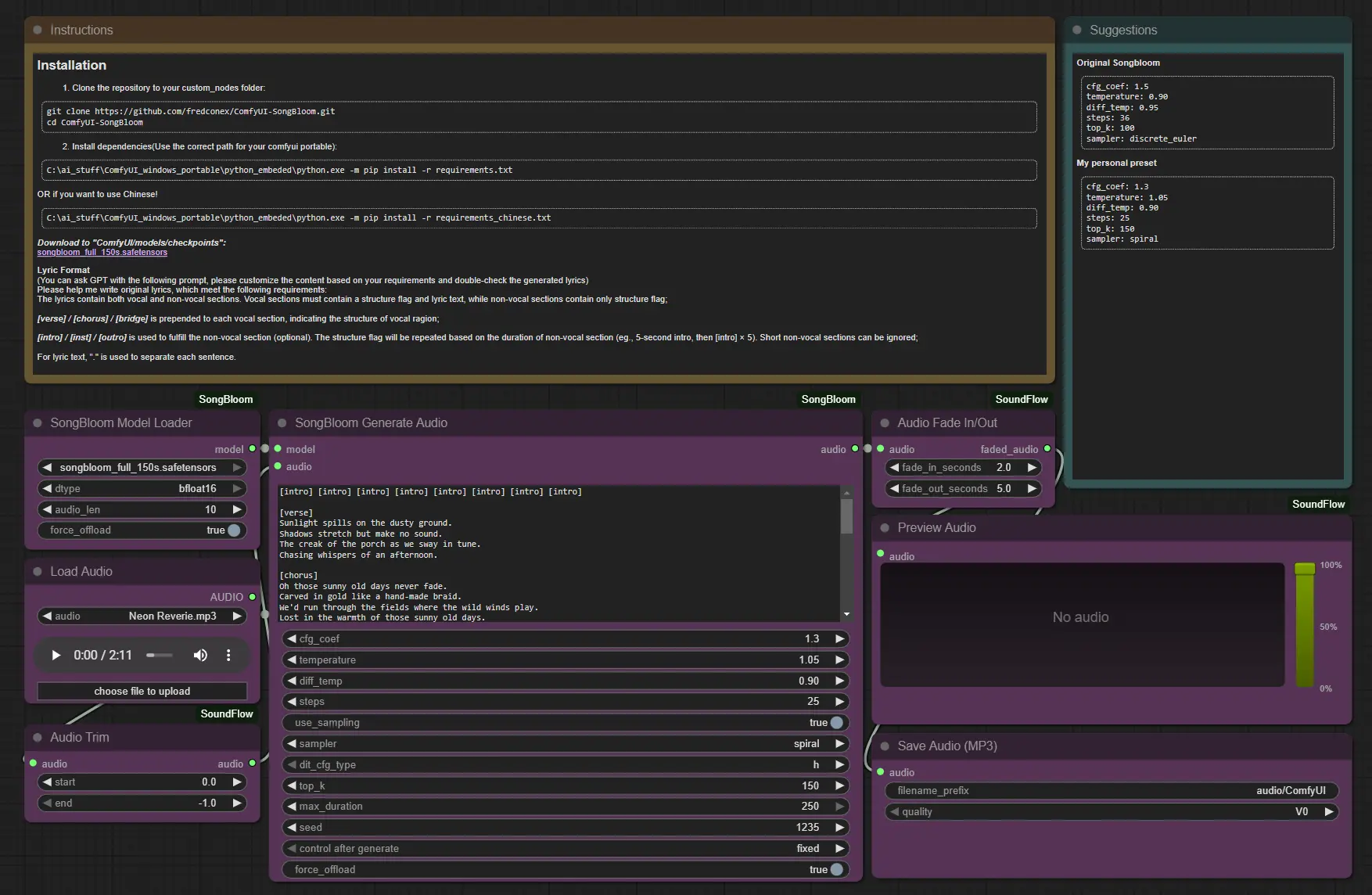Open the sampler dropdown set to spiral

pyautogui.click(x=565, y=744)
